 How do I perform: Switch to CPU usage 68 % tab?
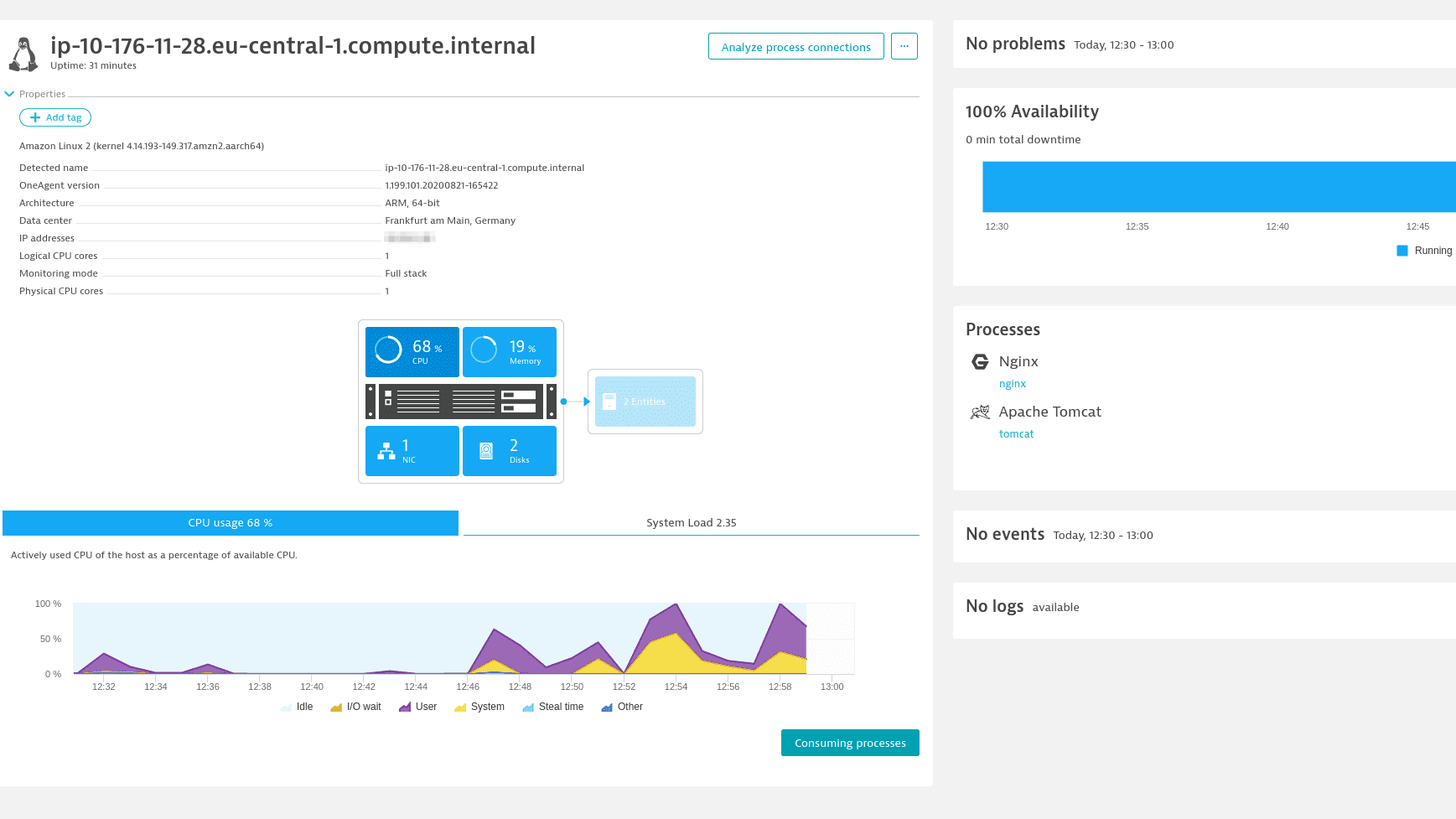231,523
